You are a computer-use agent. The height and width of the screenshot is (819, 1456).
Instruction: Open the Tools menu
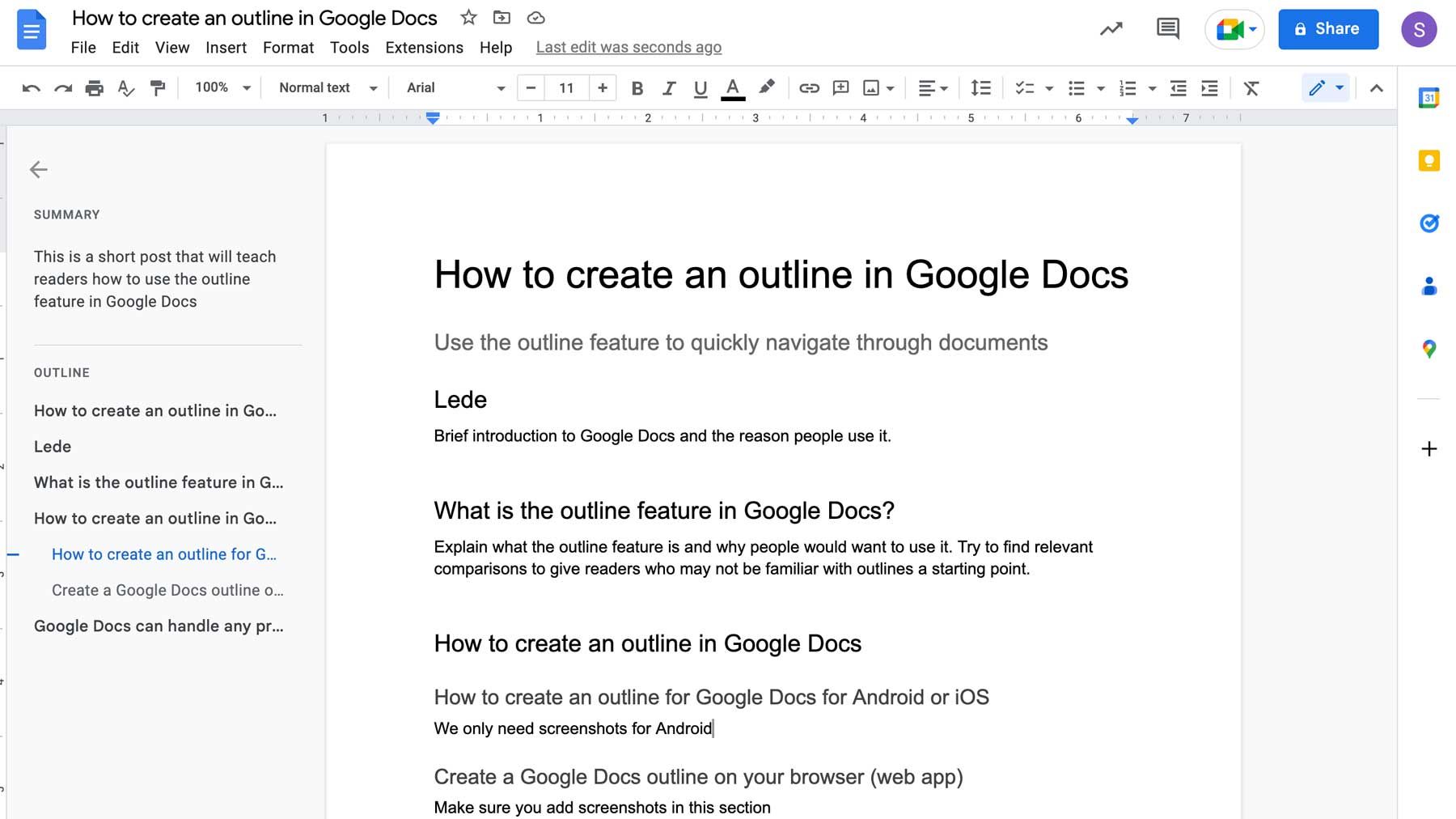[x=349, y=47]
